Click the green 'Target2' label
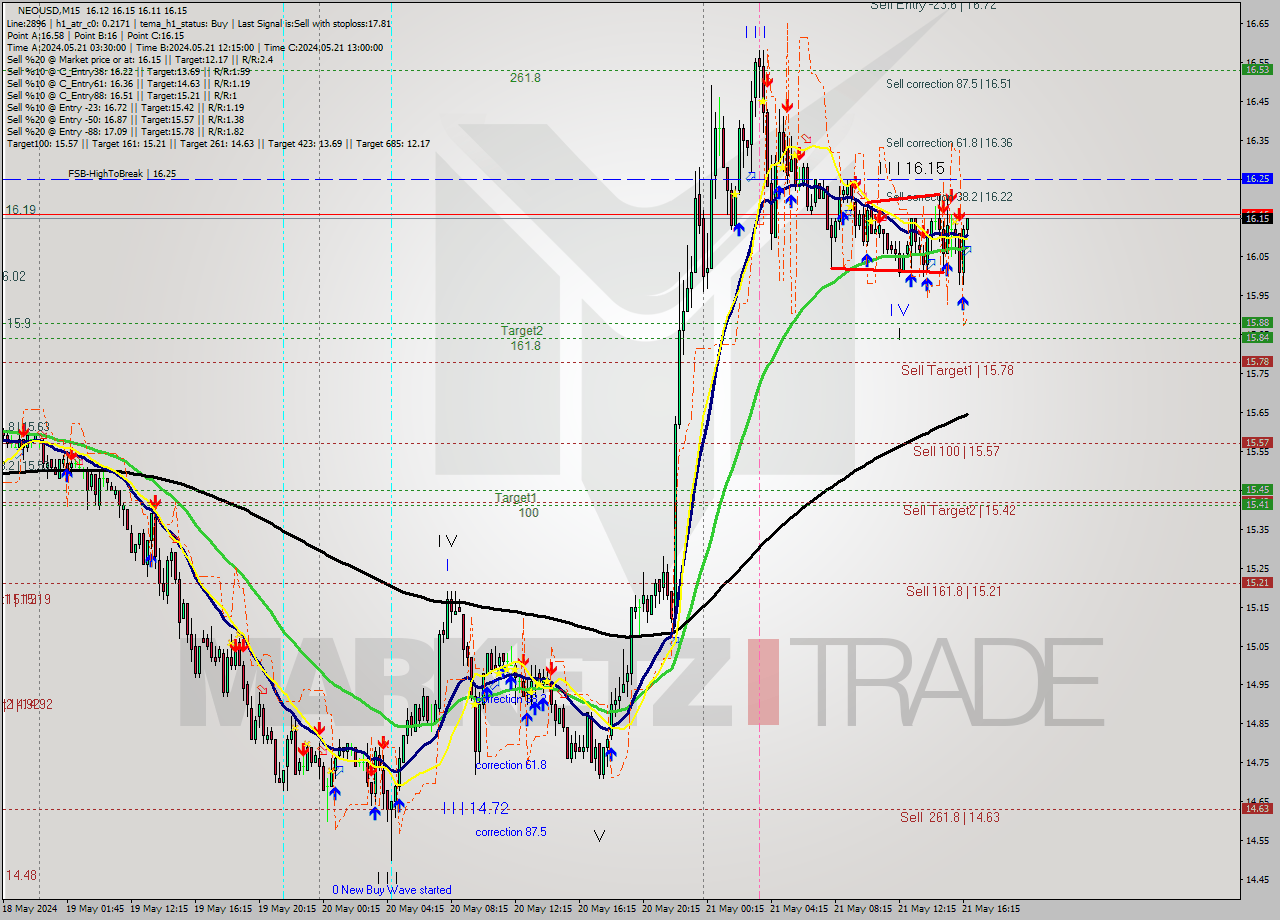Viewport: 1280px width, 920px height. pyautogui.click(x=522, y=331)
